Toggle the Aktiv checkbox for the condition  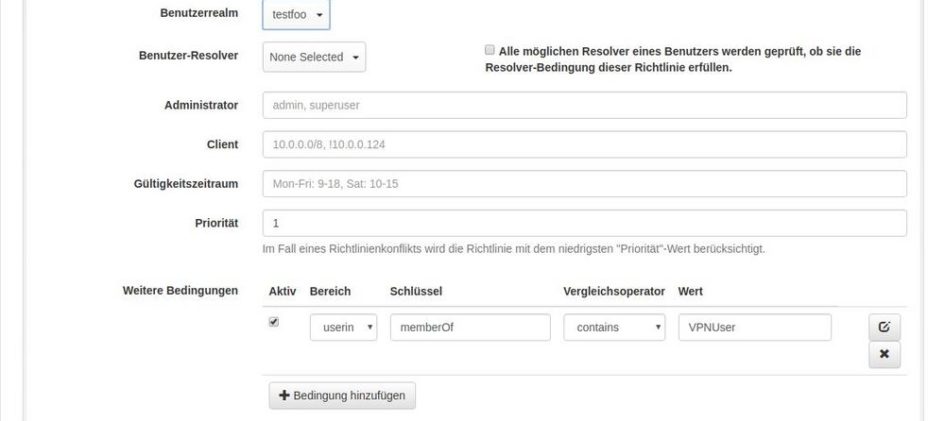[x=275, y=322]
